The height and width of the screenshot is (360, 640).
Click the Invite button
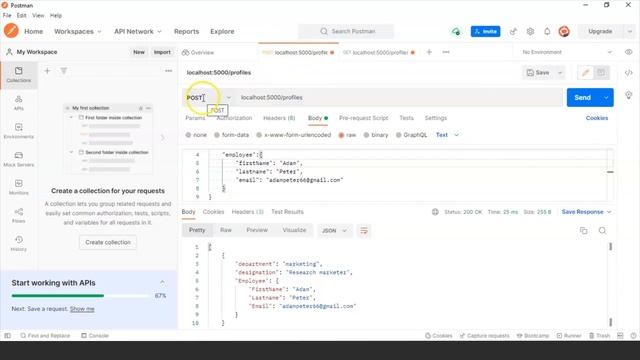485,31
